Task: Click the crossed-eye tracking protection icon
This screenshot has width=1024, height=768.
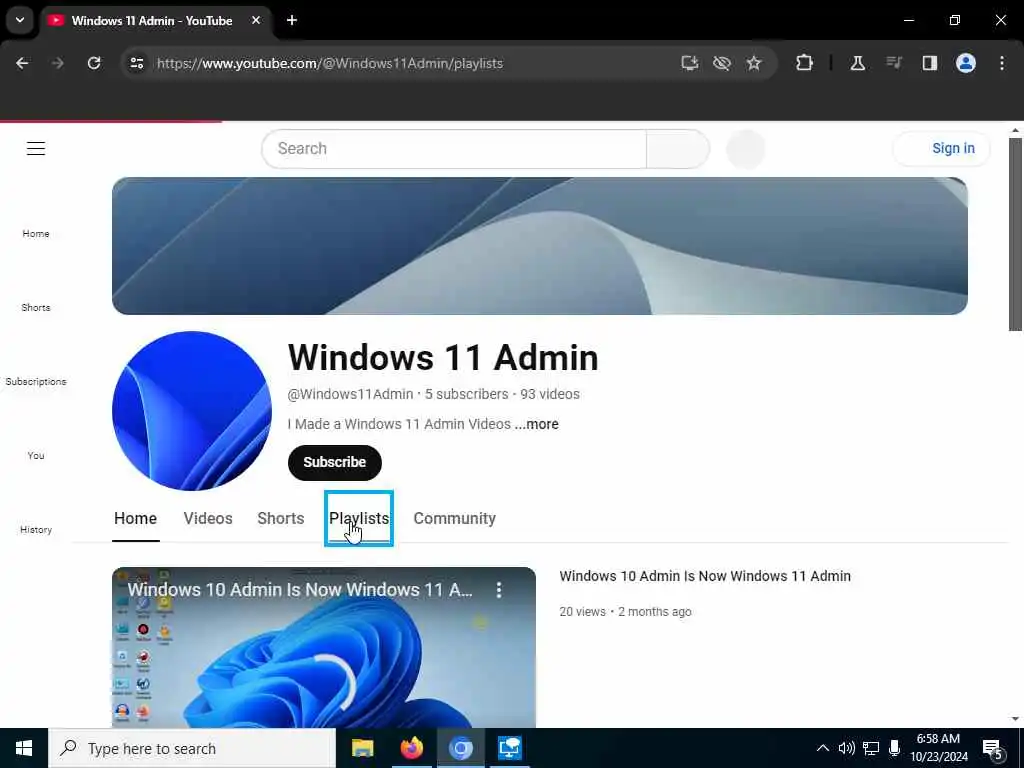Action: pos(722,63)
